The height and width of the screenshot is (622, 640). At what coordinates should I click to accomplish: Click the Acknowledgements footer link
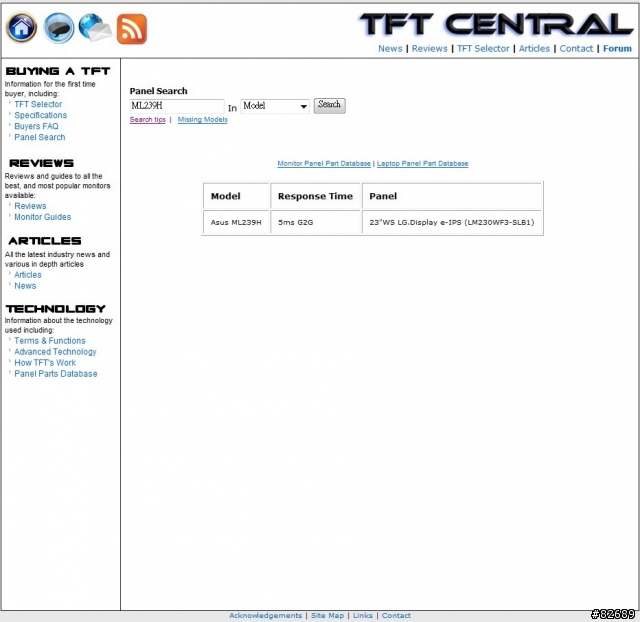(265, 615)
